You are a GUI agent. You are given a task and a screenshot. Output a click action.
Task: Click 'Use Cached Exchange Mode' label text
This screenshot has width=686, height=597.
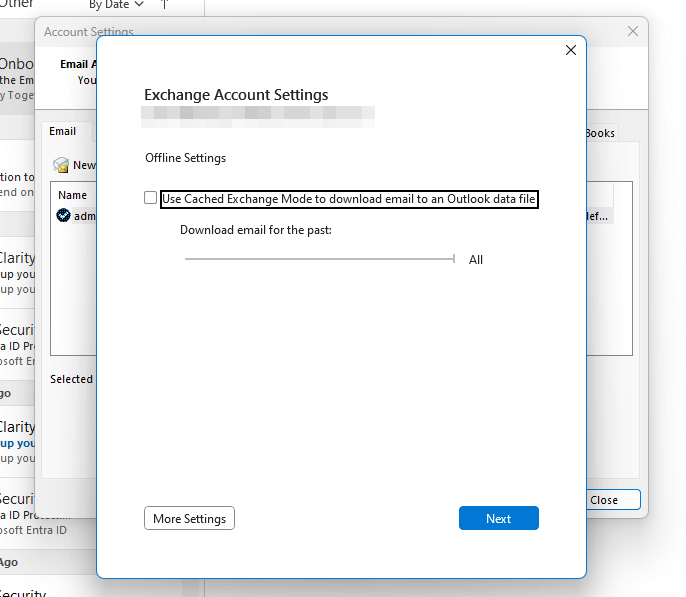click(349, 199)
